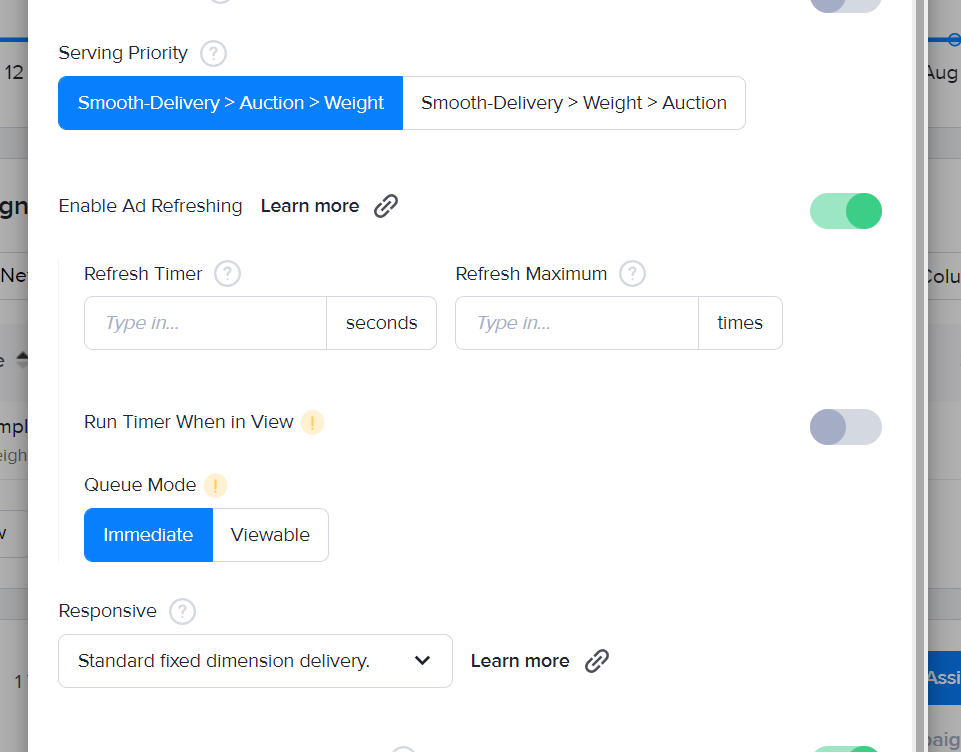Click Learn more for Ad Refreshing
The height and width of the screenshot is (752, 961).
310,205
